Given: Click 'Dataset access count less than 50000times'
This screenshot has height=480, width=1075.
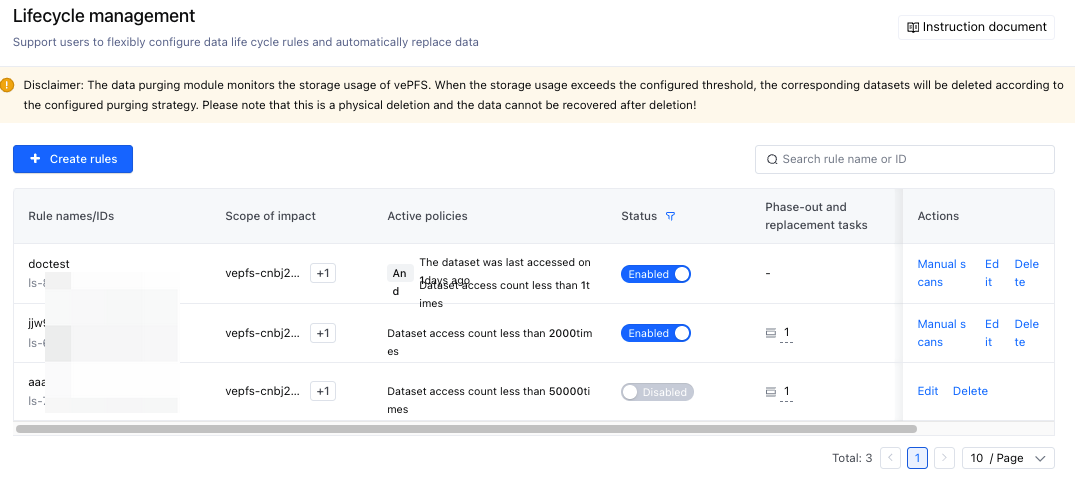Looking at the screenshot, I should 490,401.
